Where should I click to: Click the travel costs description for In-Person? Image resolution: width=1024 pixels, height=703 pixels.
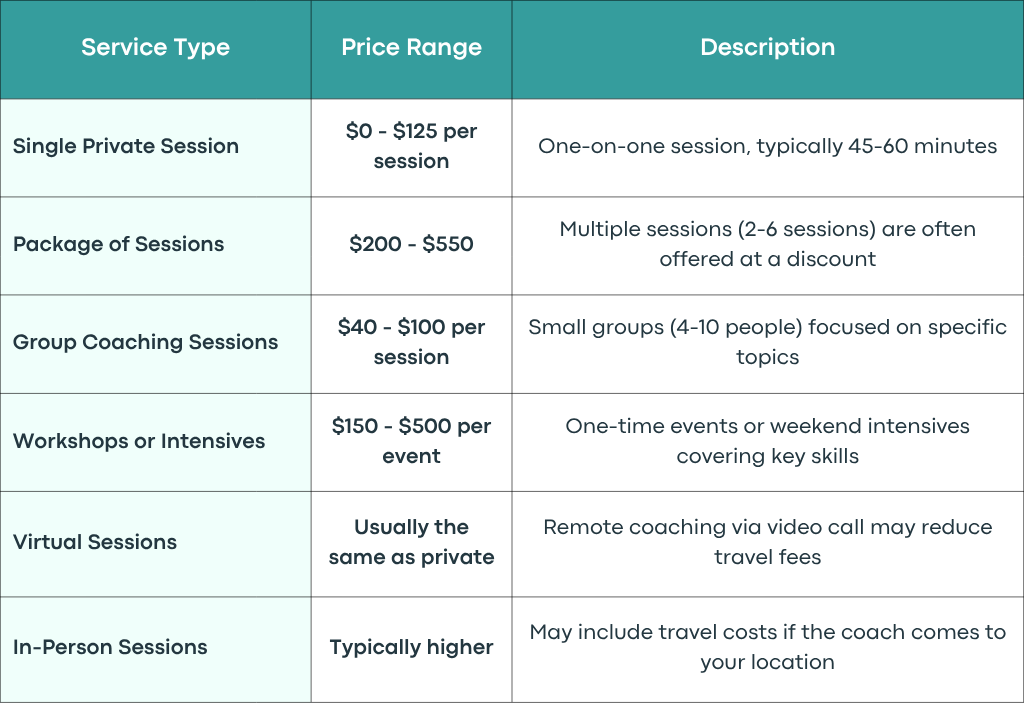[767, 647]
